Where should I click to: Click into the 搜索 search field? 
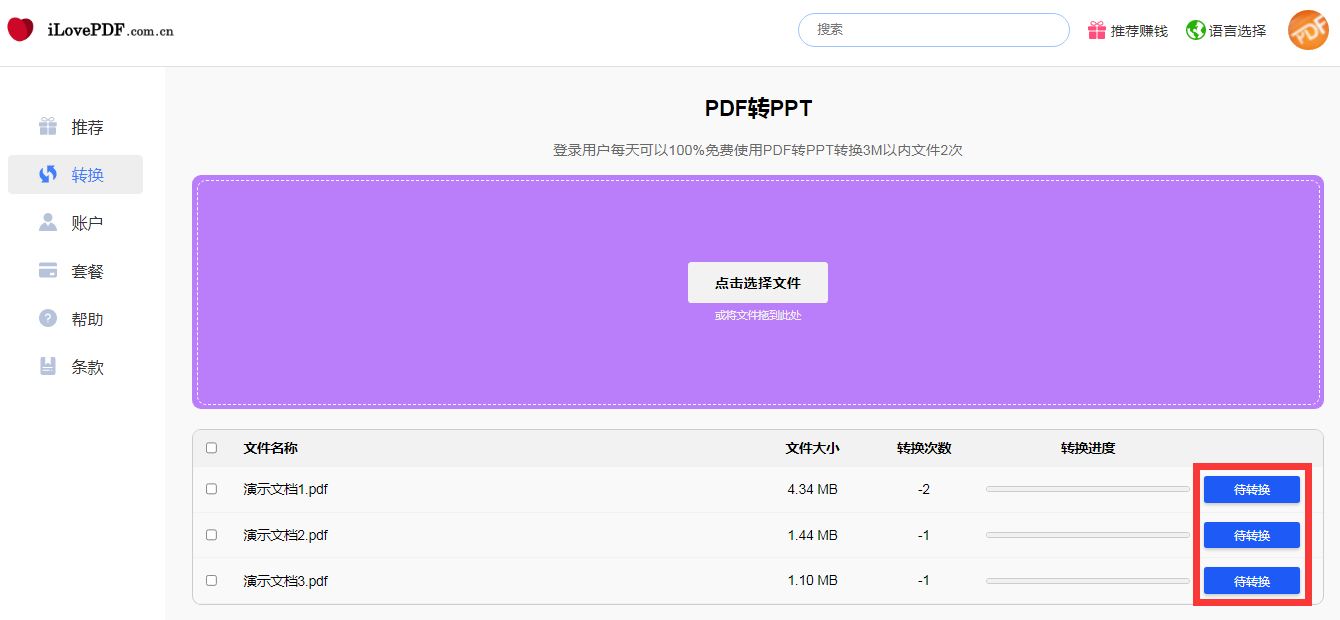933,30
